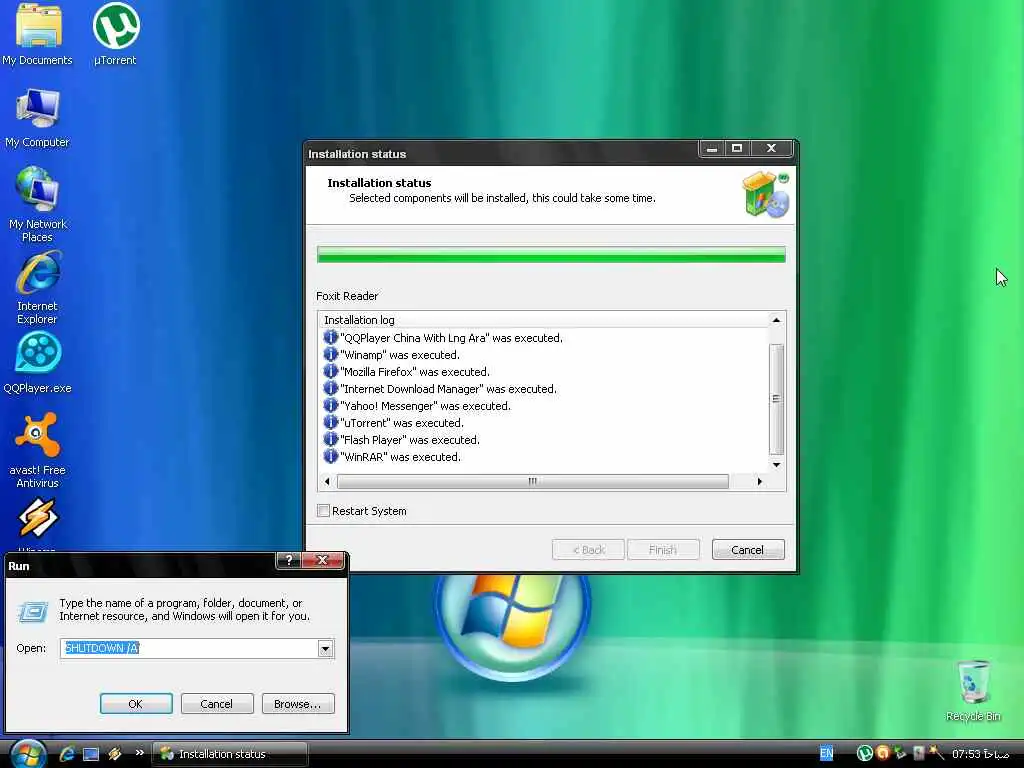Click installation log scroll up arrow
This screenshot has width=1024, height=768.
(776, 320)
